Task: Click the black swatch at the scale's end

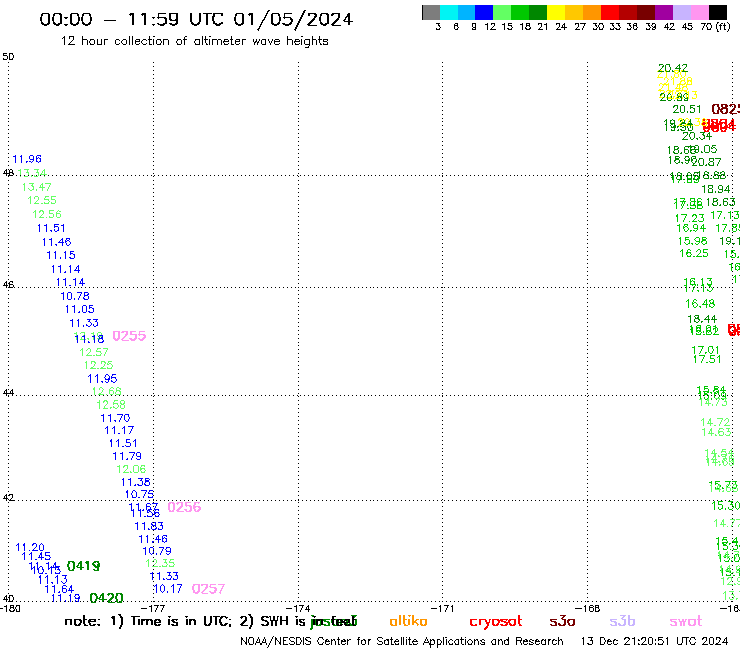Action: (x=717, y=12)
